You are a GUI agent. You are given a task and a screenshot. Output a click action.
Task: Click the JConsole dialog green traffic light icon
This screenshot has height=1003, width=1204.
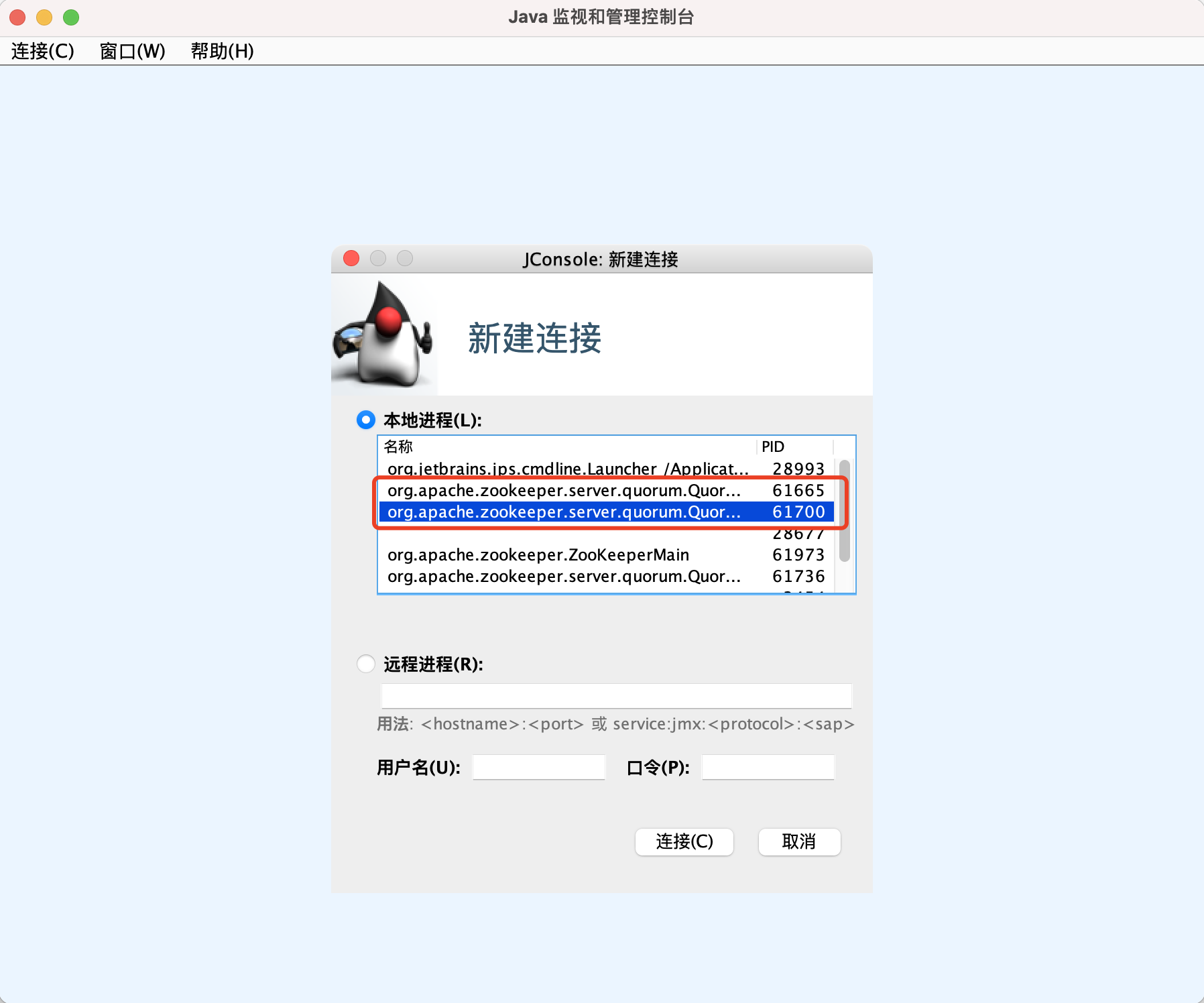(x=405, y=258)
